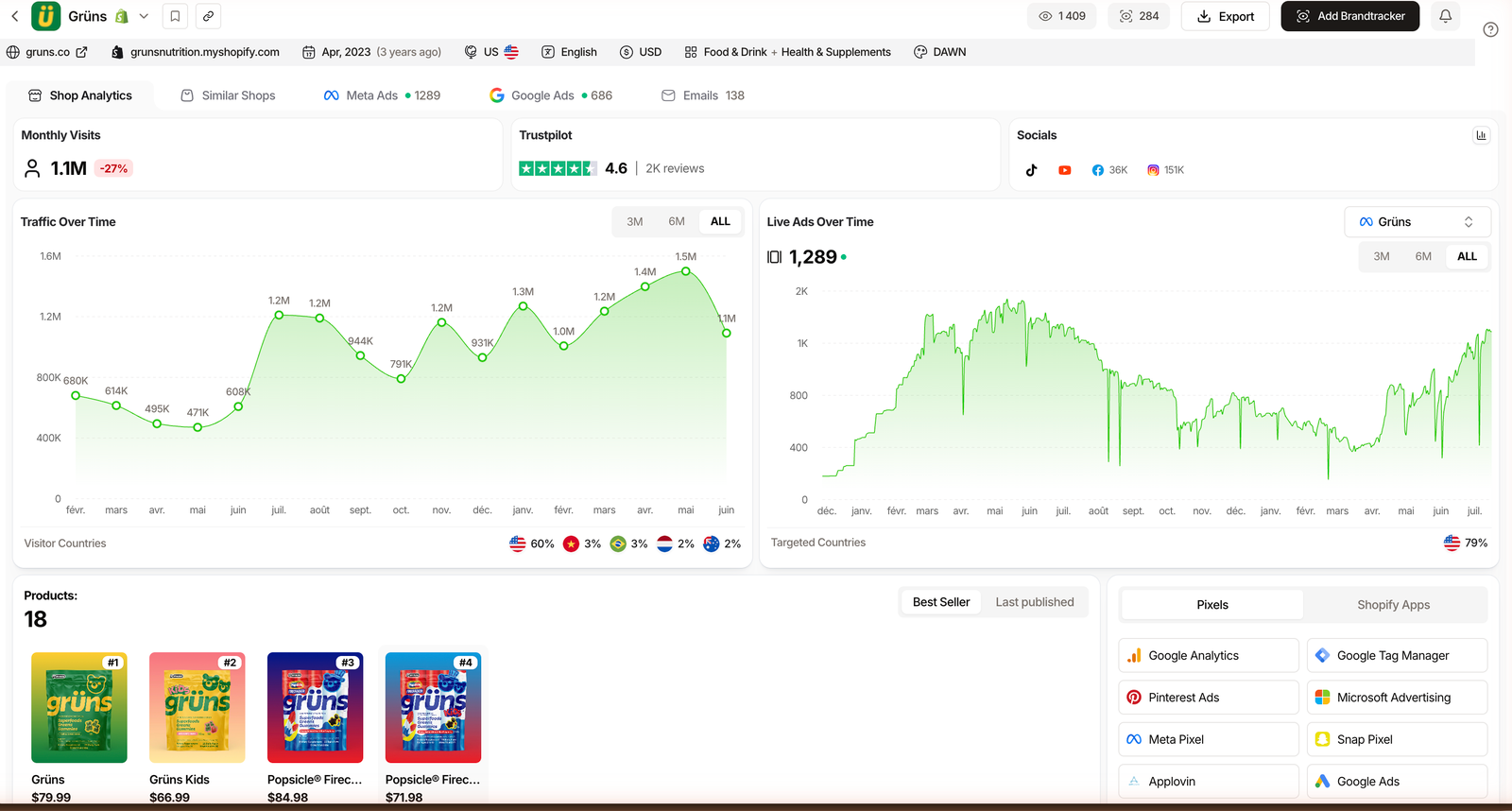1512x811 pixels.
Task: Click the live ads count 1,289
Action: click(x=813, y=257)
